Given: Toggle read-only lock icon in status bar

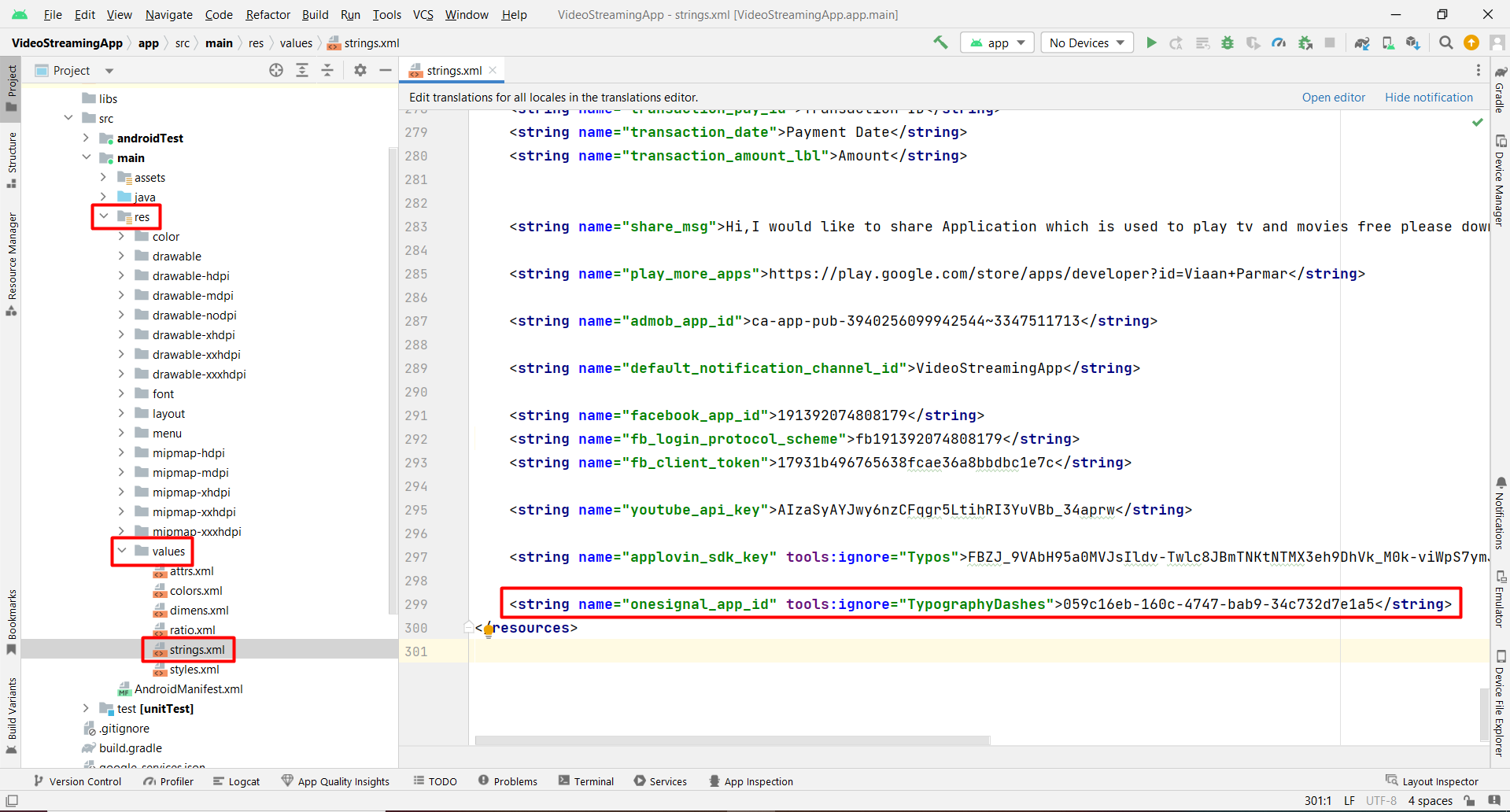Looking at the screenshot, I should (x=1469, y=800).
